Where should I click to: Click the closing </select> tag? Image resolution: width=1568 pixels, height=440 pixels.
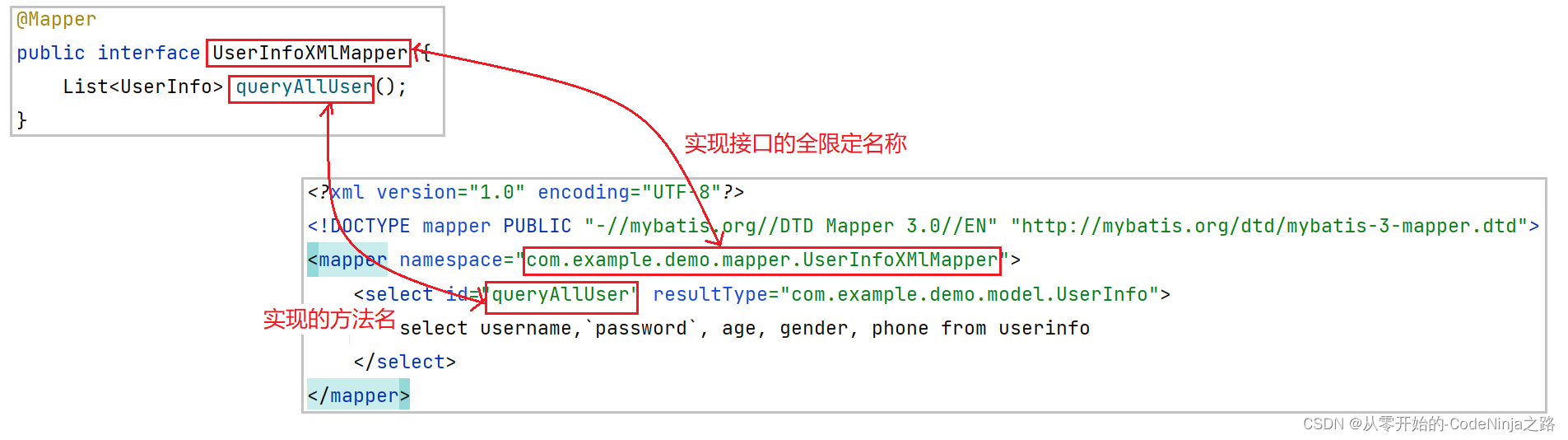pos(404,362)
